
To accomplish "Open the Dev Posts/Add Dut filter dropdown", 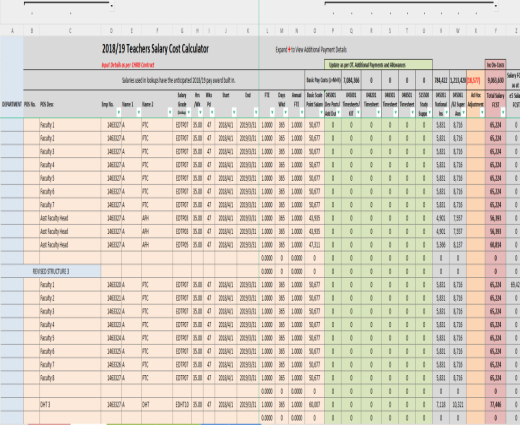I will point(338,112).
